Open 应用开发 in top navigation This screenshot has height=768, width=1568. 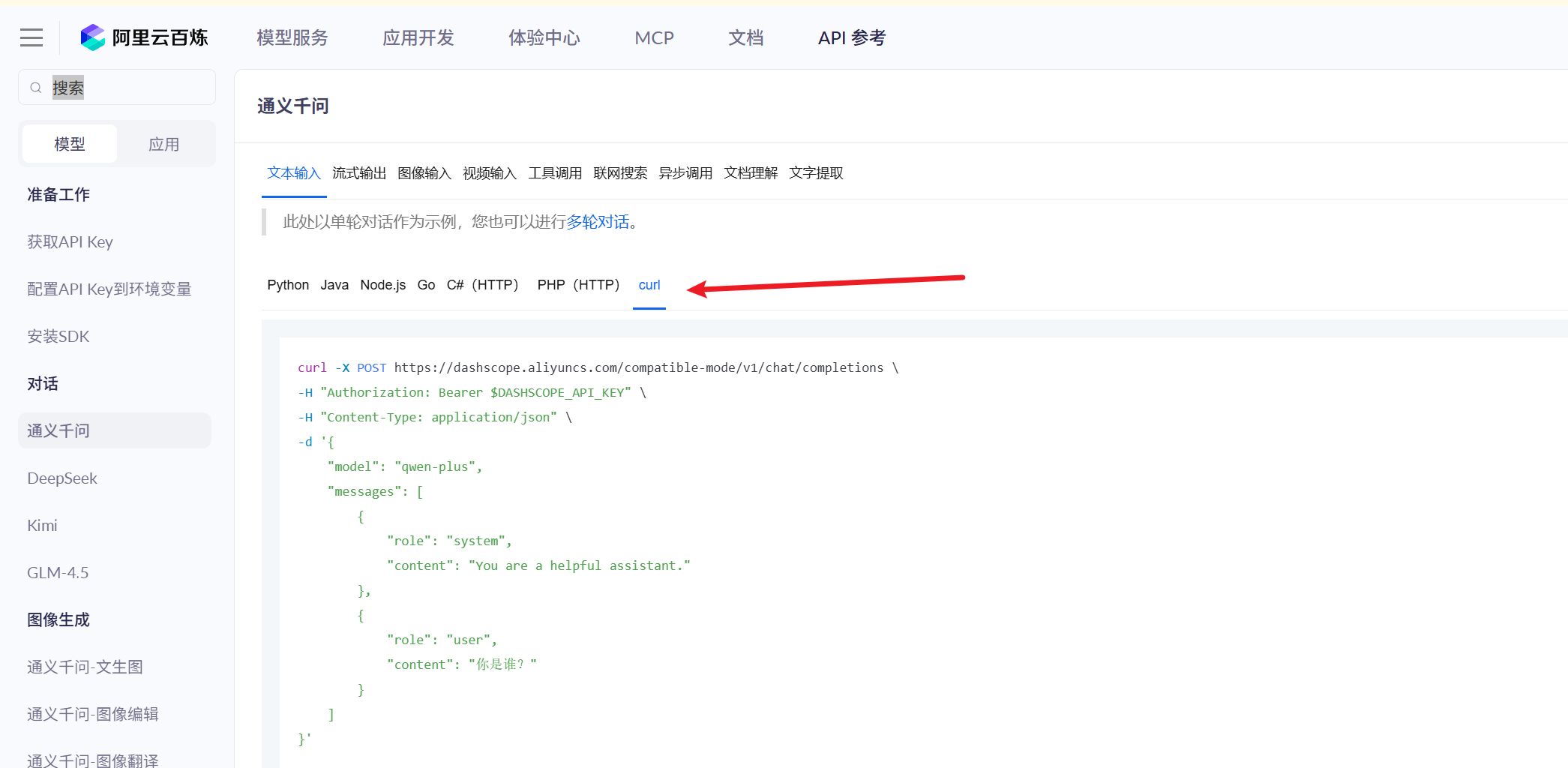[x=418, y=37]
